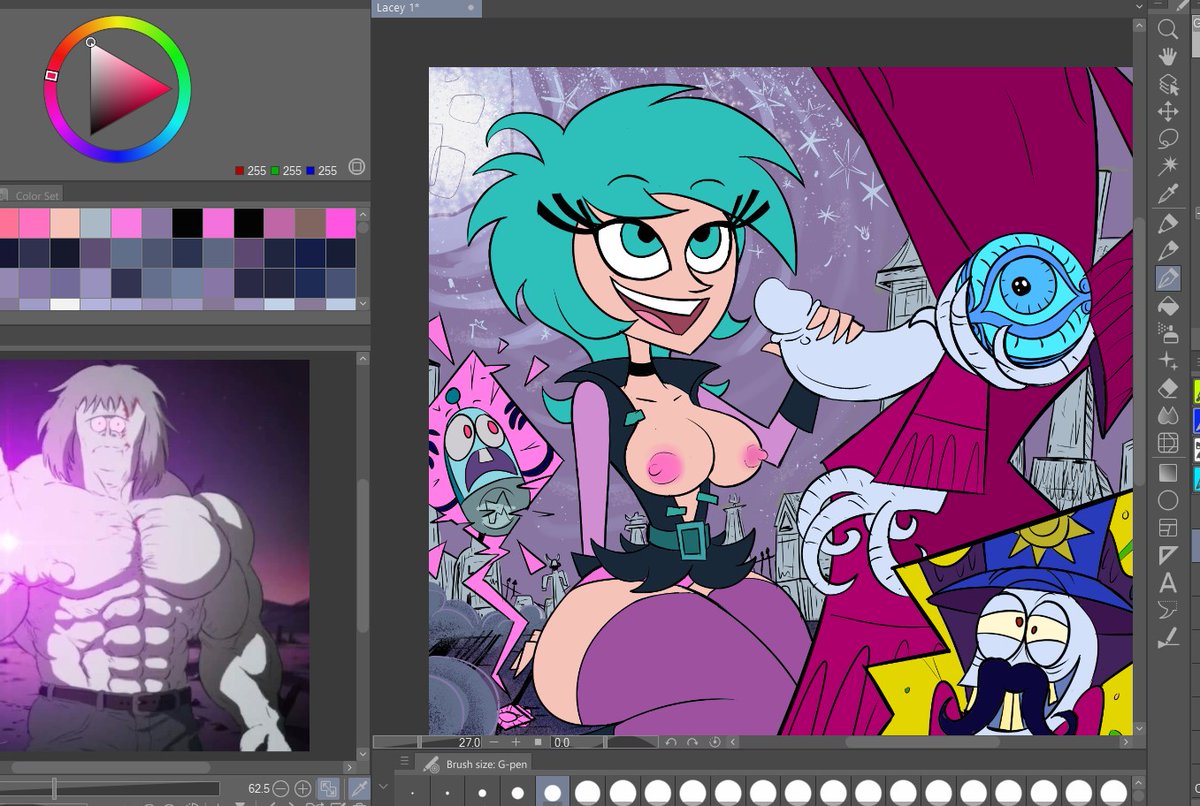Click the color wheel display switch icon
The height and width of the screenshot is (806, 1200).
357,167
